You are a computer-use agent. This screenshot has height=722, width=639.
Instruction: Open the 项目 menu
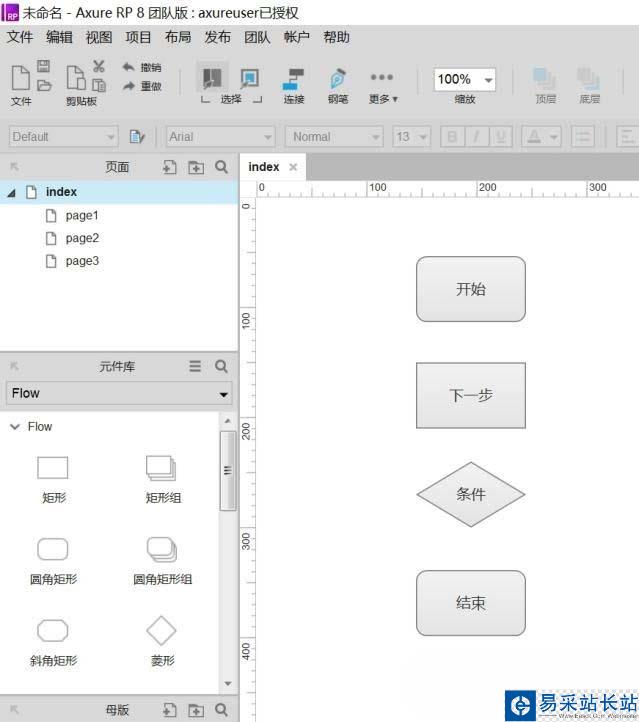pyautogui.click(x=139, y=37)
